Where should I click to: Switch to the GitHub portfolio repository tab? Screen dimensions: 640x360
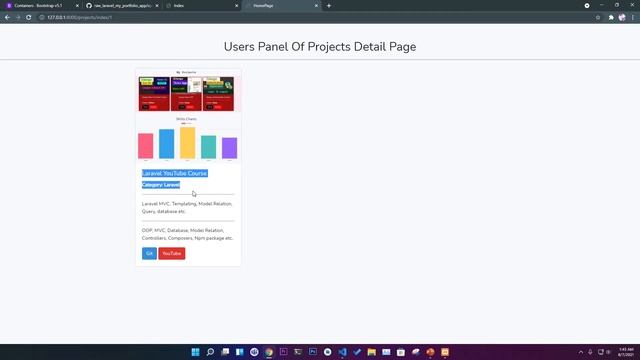122,6
